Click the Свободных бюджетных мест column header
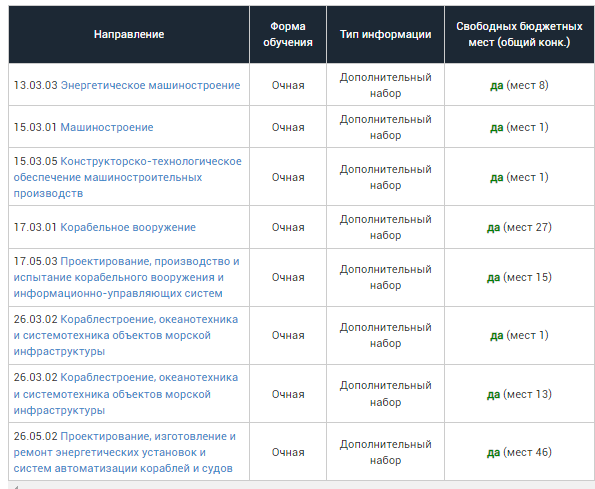This screenshot has width=595, height=489. [519, 34]
